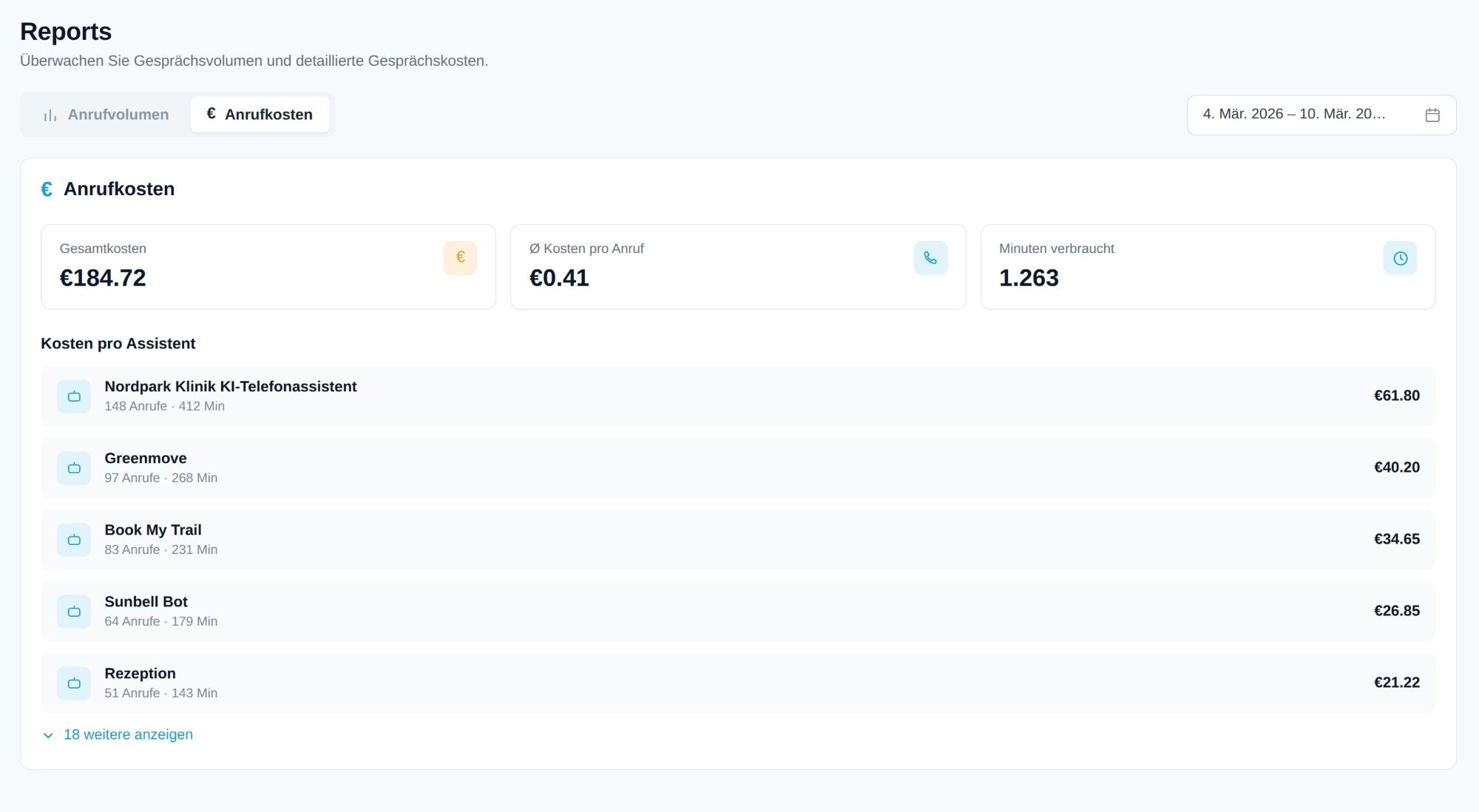The height and width of the screenshot is (812, 1479).
Task: Click the €61.80 cost amount
Action: [1397, 396]
